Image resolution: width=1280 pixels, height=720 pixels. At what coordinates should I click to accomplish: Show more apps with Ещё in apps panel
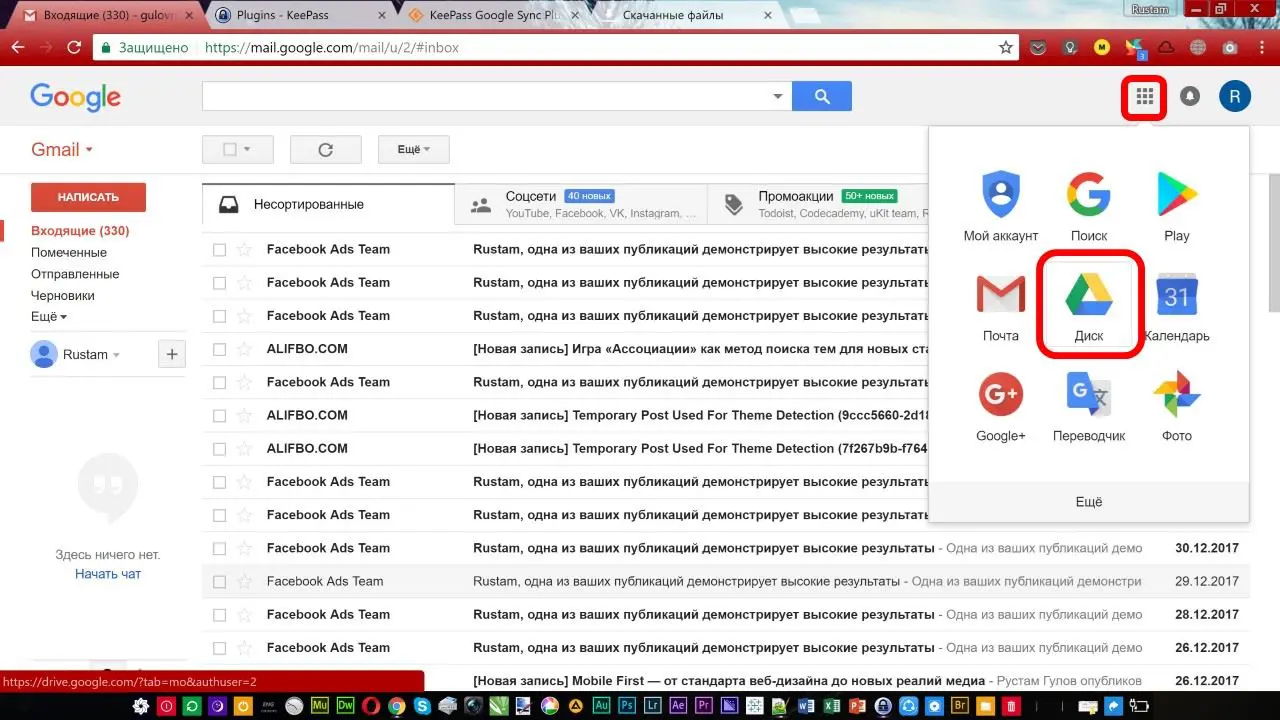[1089, 502]
